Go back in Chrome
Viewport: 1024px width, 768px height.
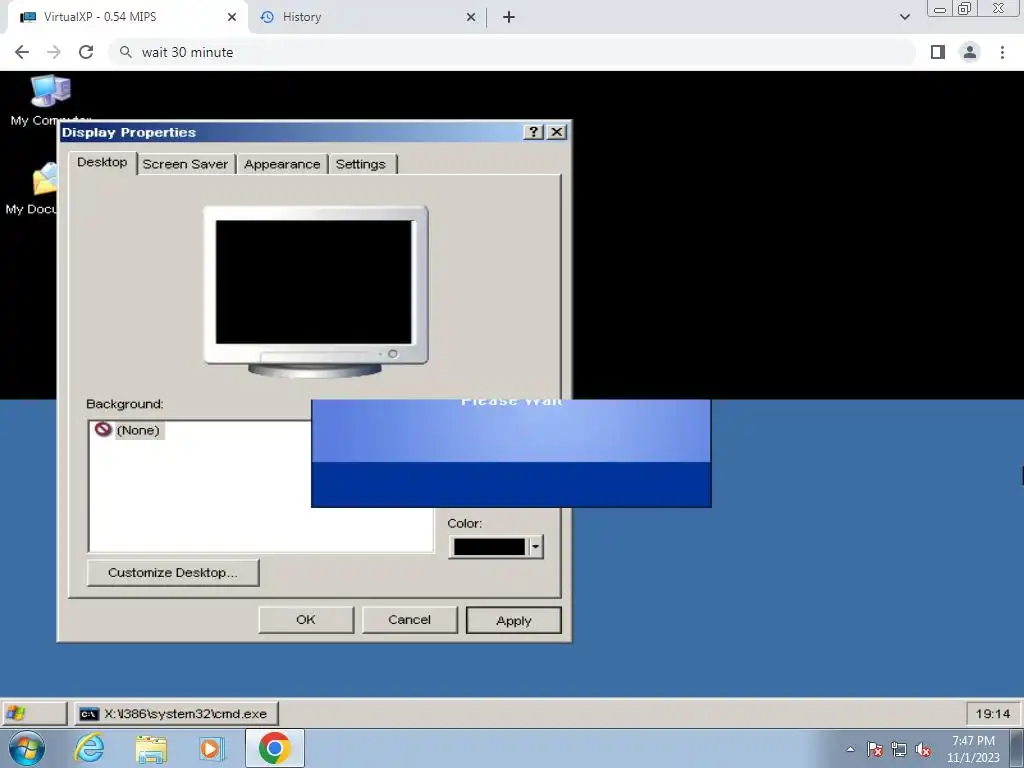point(22,52)
